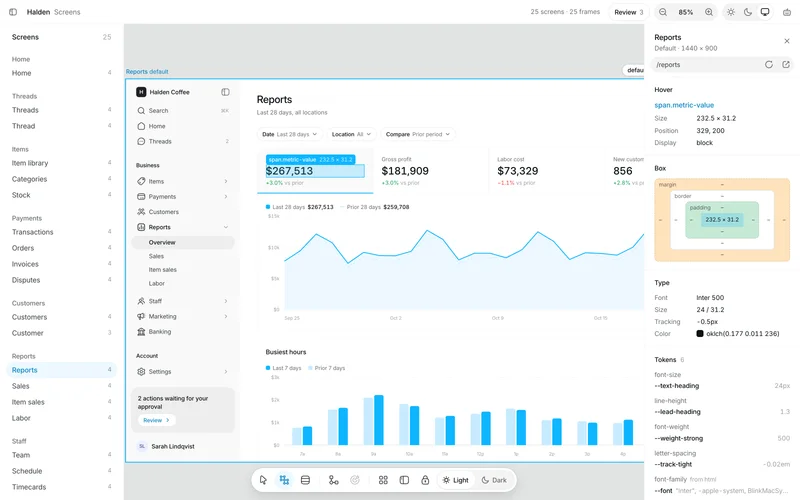Select the $267,513 metric card
800x500 pixels.
(315, 171)
